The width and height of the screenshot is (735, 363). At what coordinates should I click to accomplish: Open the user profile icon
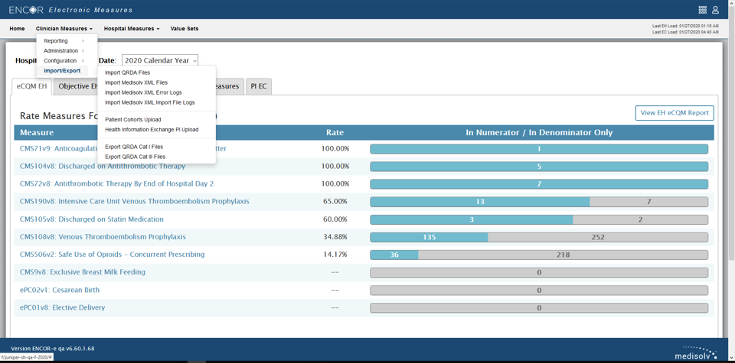click(x=715, y=10)
